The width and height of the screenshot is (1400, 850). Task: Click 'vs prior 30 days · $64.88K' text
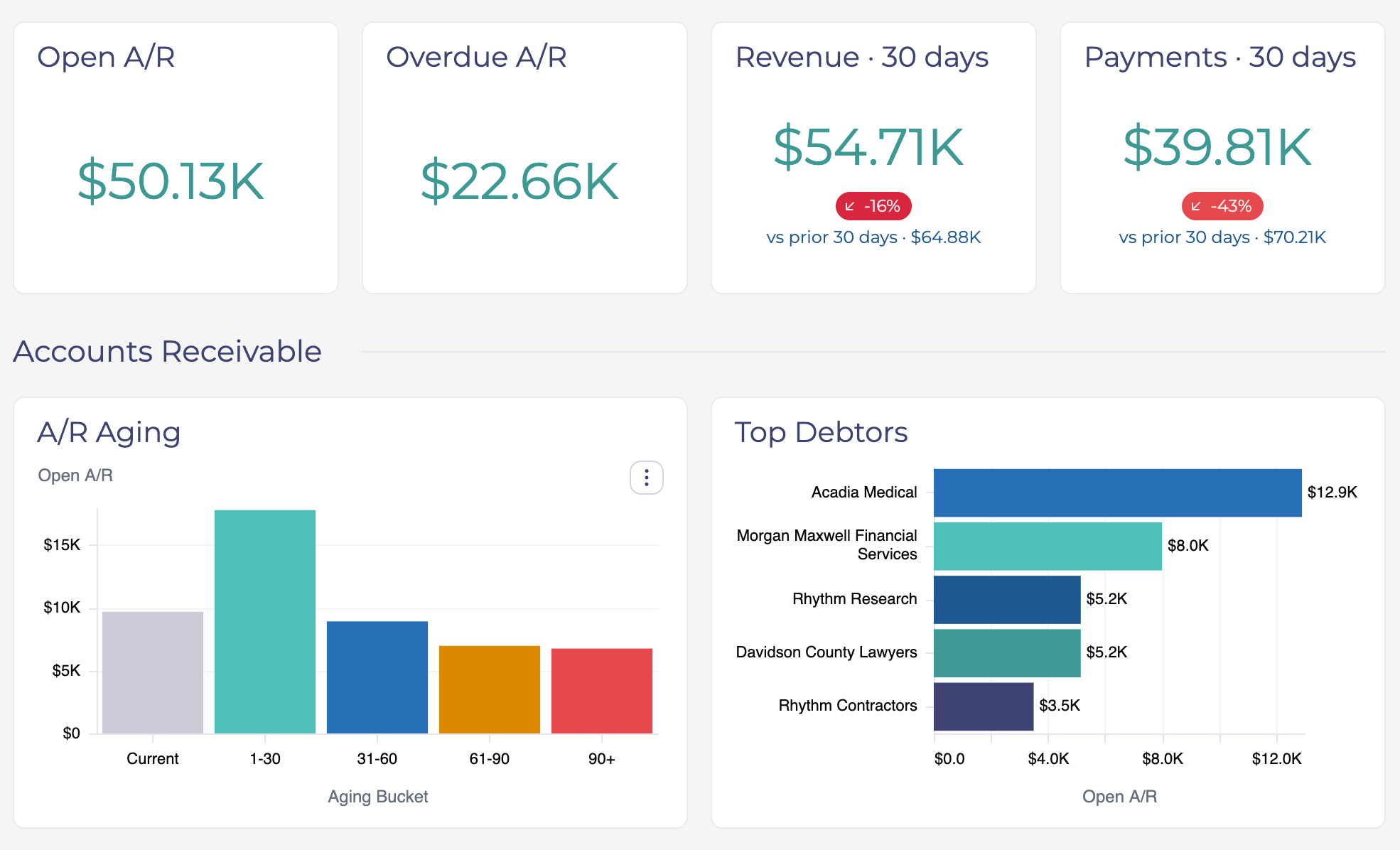(x=873, y=237)
